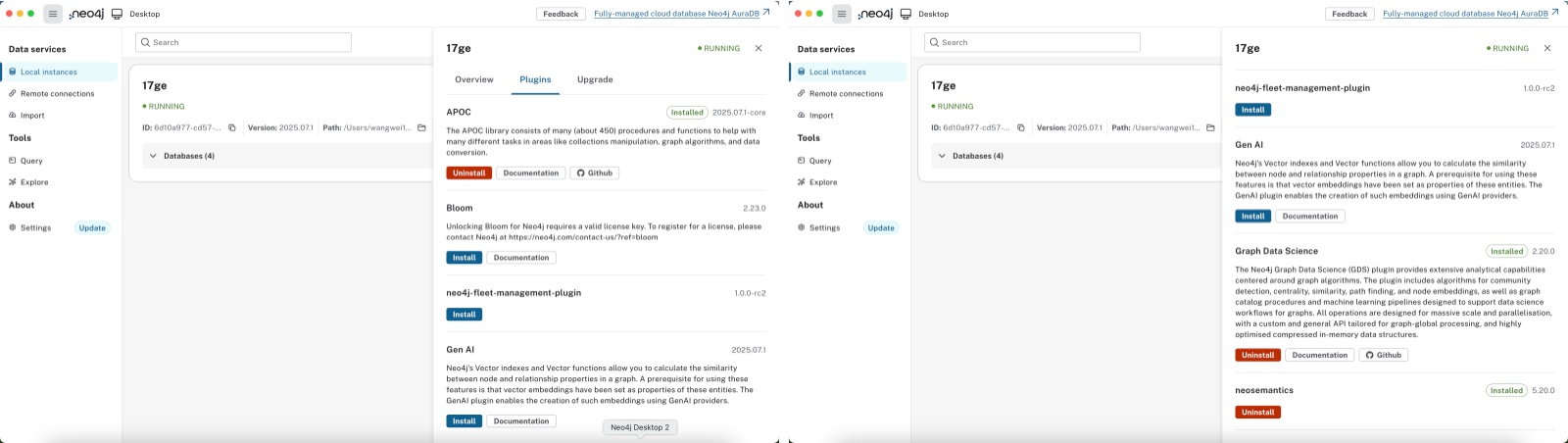Open Graph Data Science Github icon

coord(1369,356)
